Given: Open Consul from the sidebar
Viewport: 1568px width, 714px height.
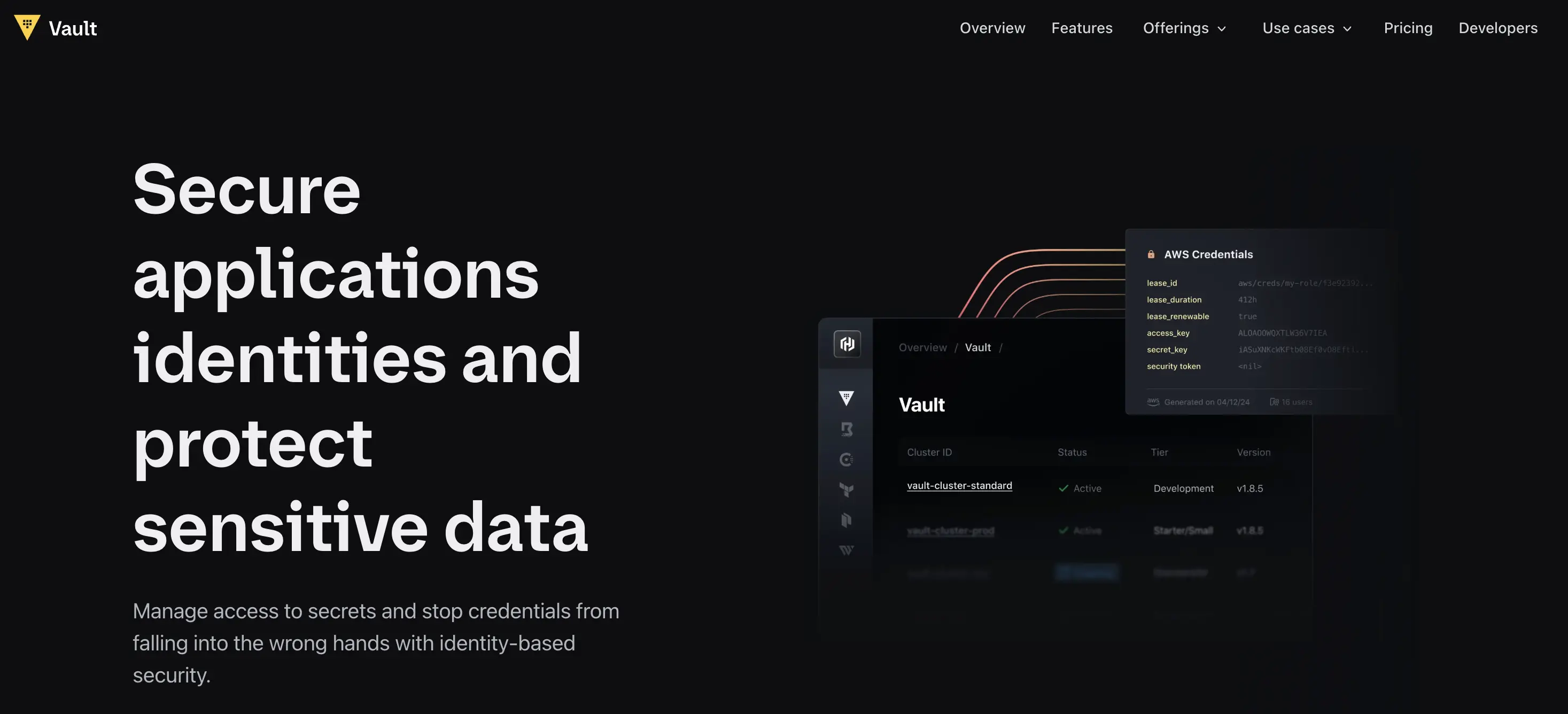Looking at the screenshot, I should point(845,460).
